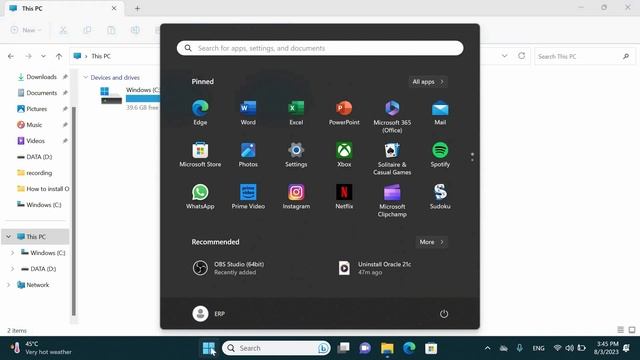640x360 pixels.
Task: Open the ERP user account menu
Action: (x=209, y=313)
